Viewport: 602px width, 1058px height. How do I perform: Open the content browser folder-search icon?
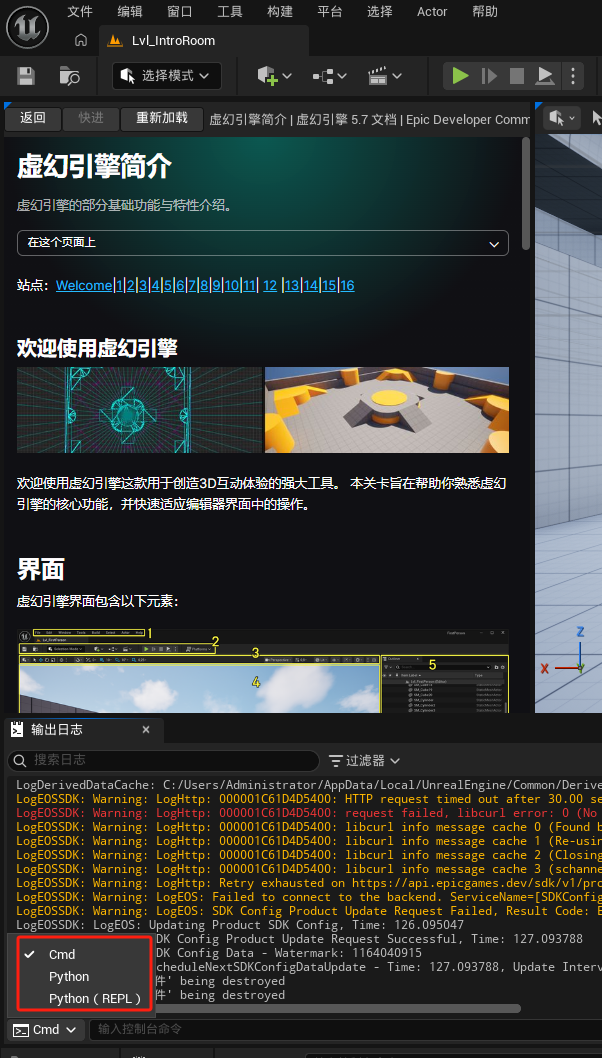(69, 76)
